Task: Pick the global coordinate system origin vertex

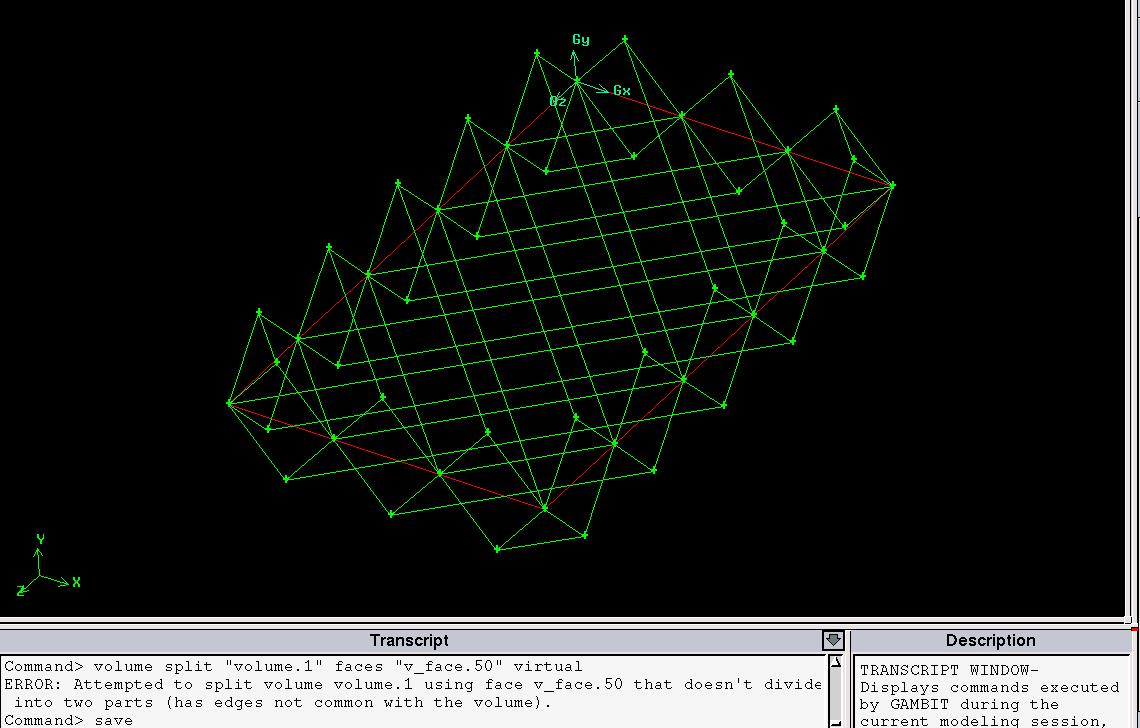Action: [577, 80]
